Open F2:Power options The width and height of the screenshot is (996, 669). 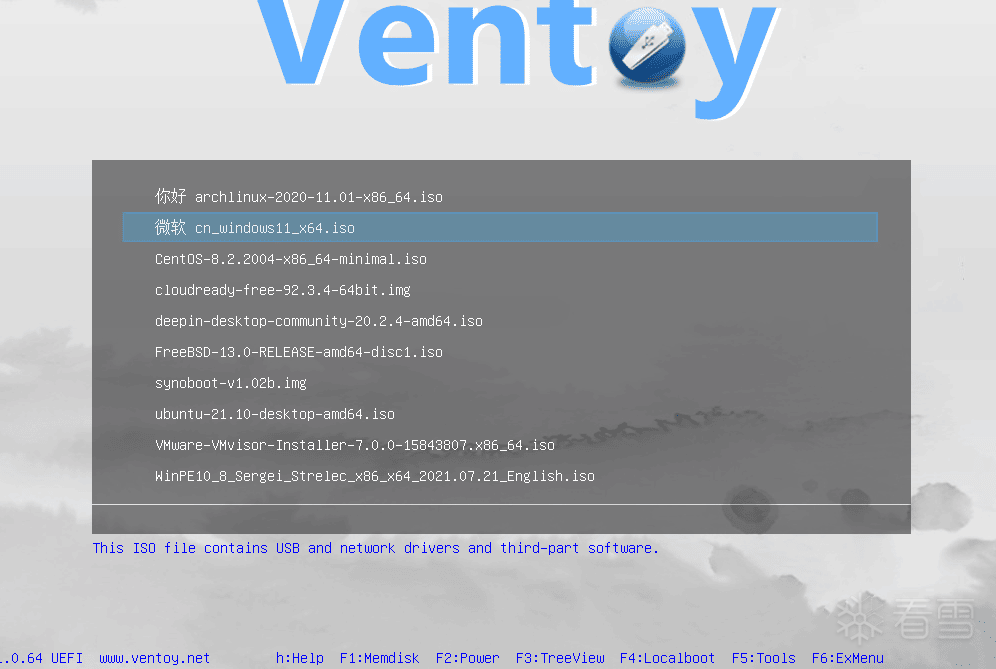pyautogui.click(x=468, y=658)
